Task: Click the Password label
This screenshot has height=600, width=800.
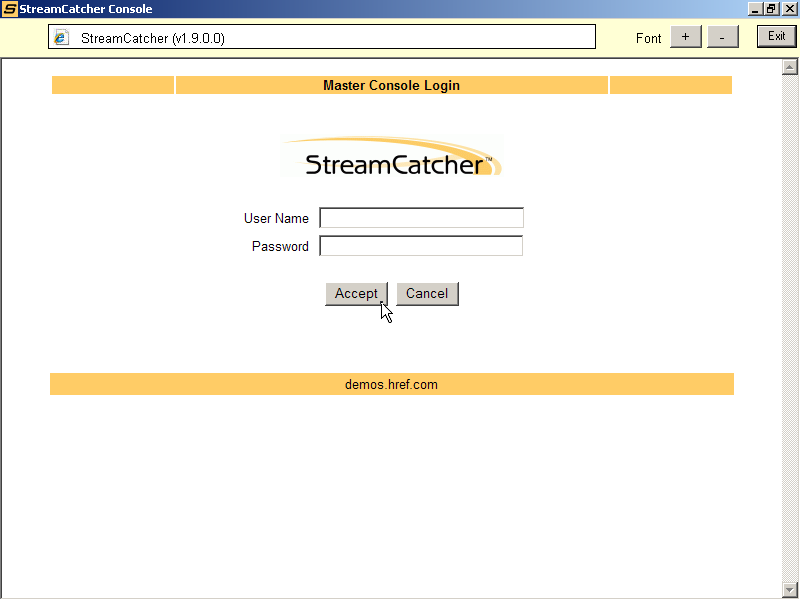Action: click(280, 246)
